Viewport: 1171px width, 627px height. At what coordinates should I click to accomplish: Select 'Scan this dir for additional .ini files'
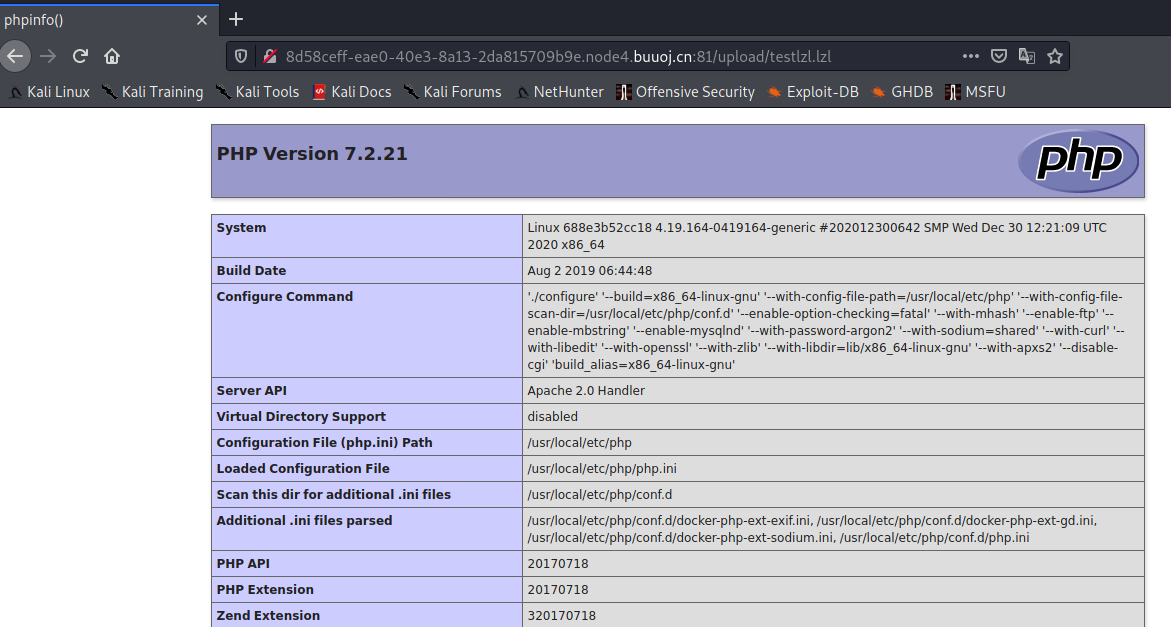click(x=334, y=495)
